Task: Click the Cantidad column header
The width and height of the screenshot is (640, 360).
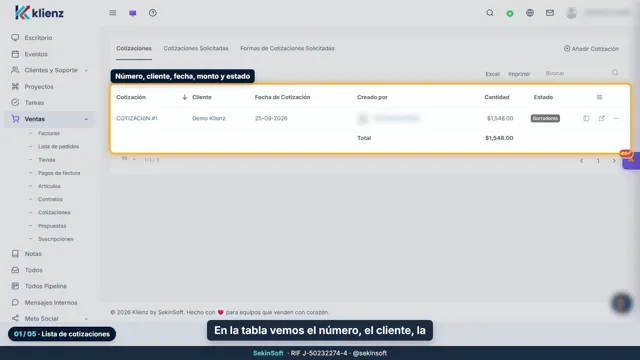Action: point(497,97)
